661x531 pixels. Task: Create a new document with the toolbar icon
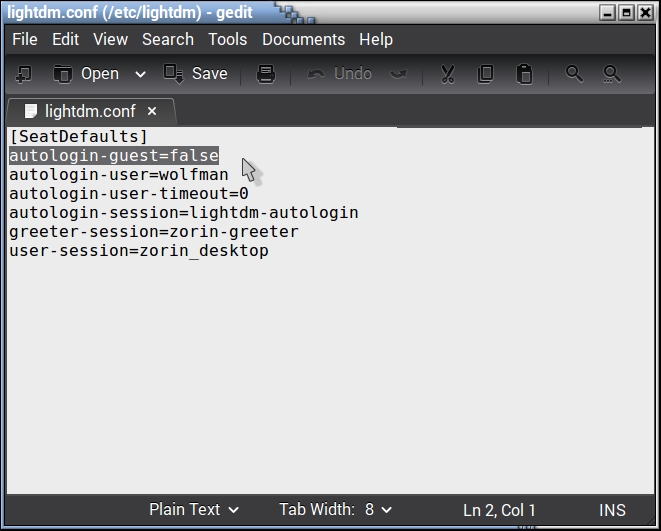click(x=24, y=74)
